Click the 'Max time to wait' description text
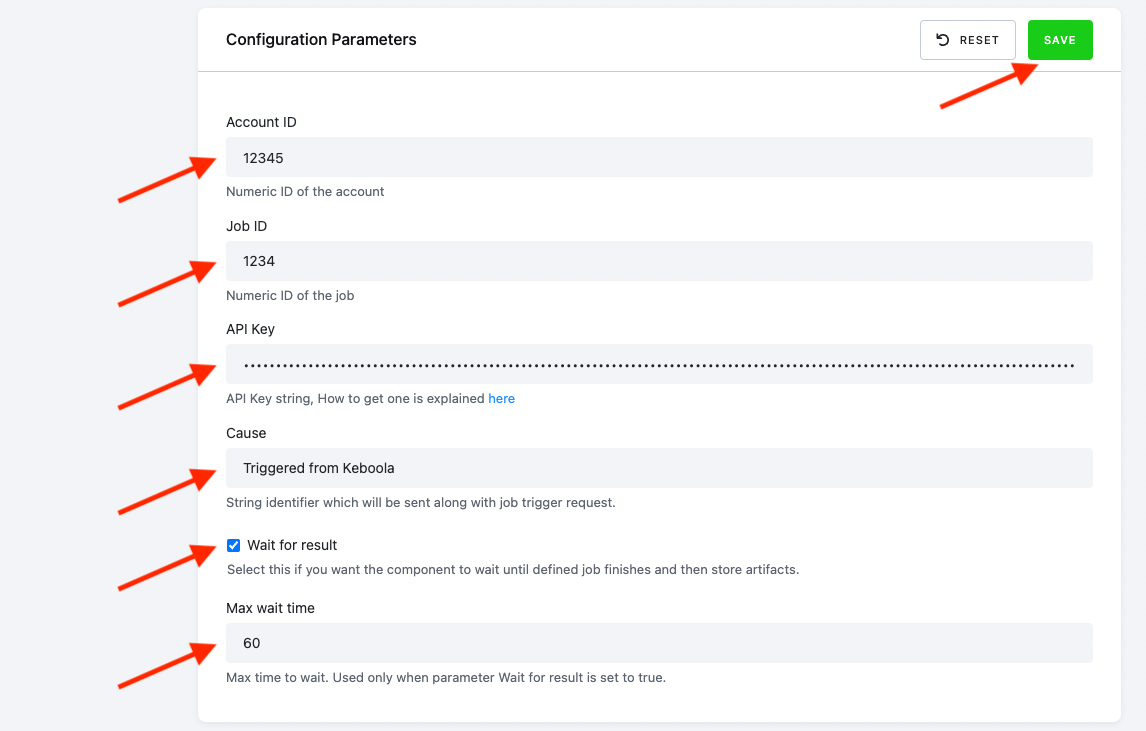This screenshot has width=1146, height=731. [446, 678]
